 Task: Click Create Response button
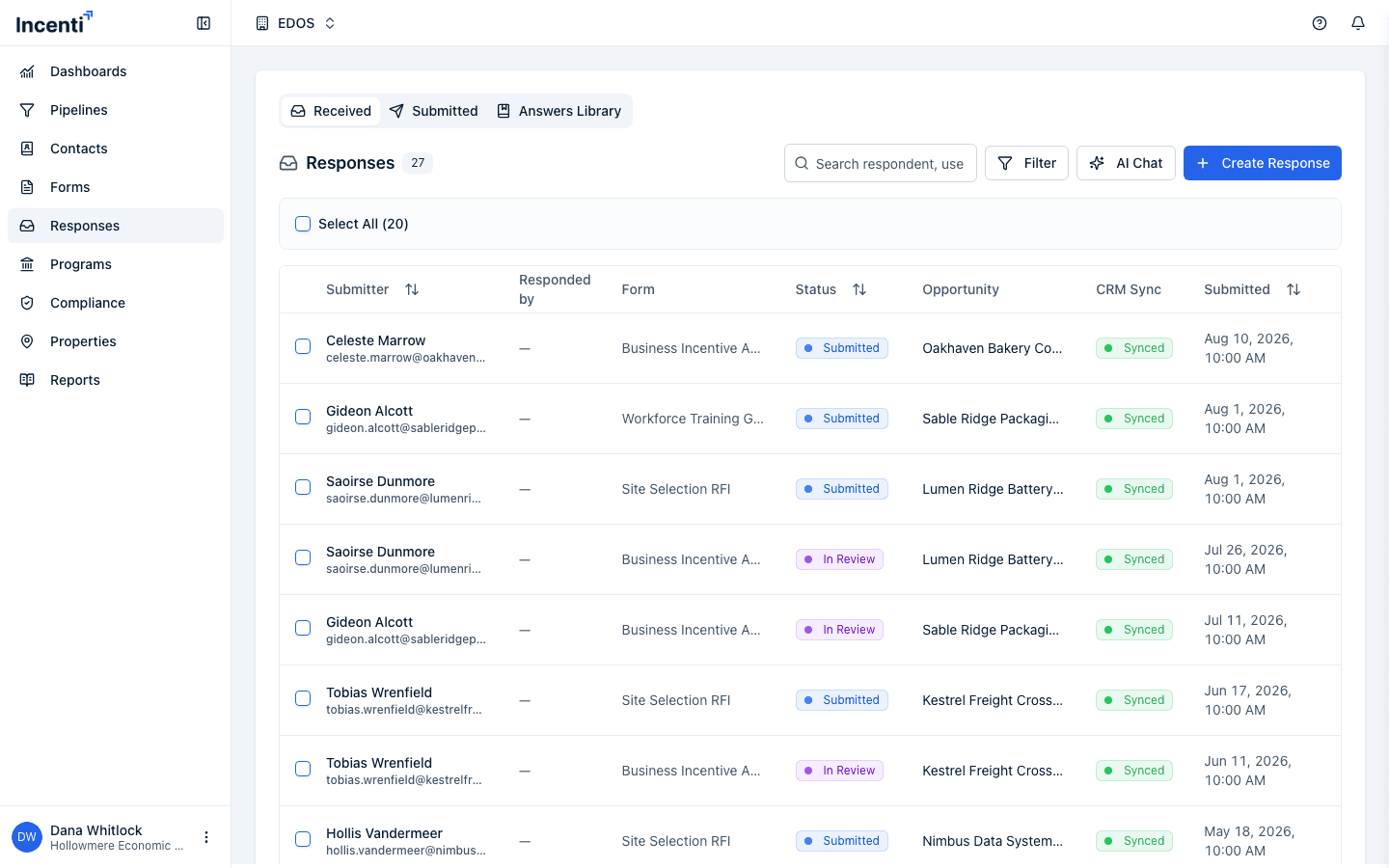1263,163
